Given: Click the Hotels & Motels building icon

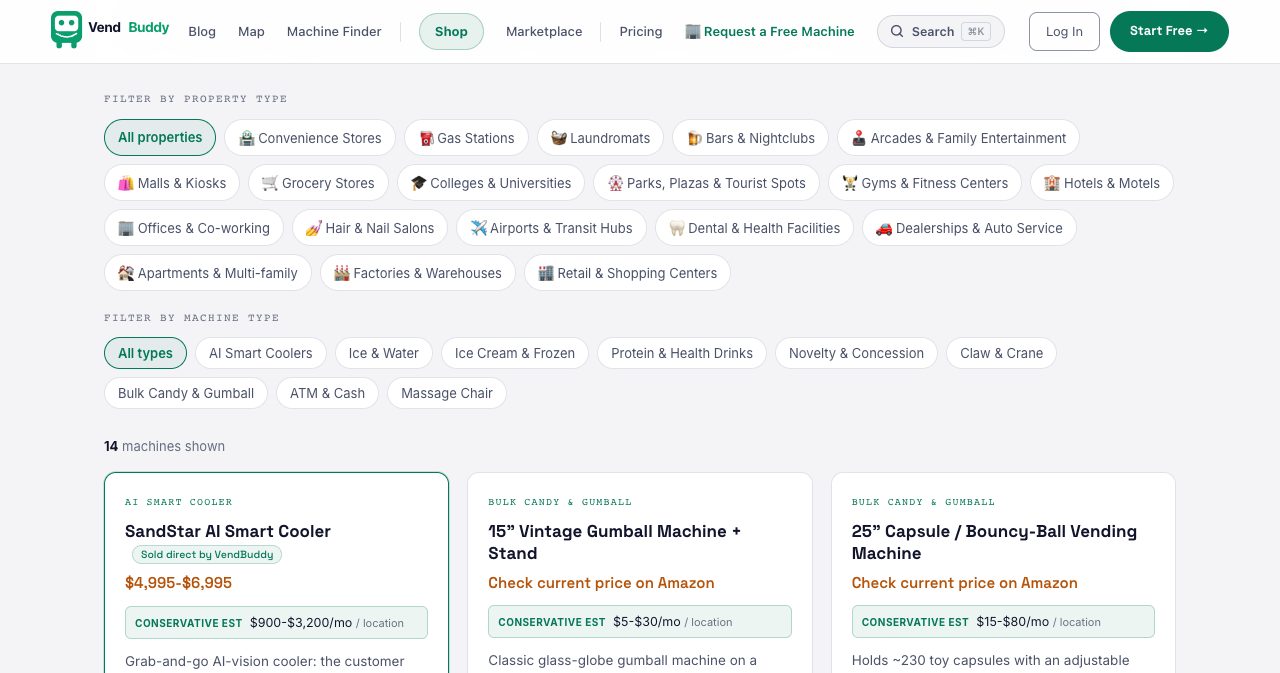Looking at the screenshot, I should point(1052,183).
